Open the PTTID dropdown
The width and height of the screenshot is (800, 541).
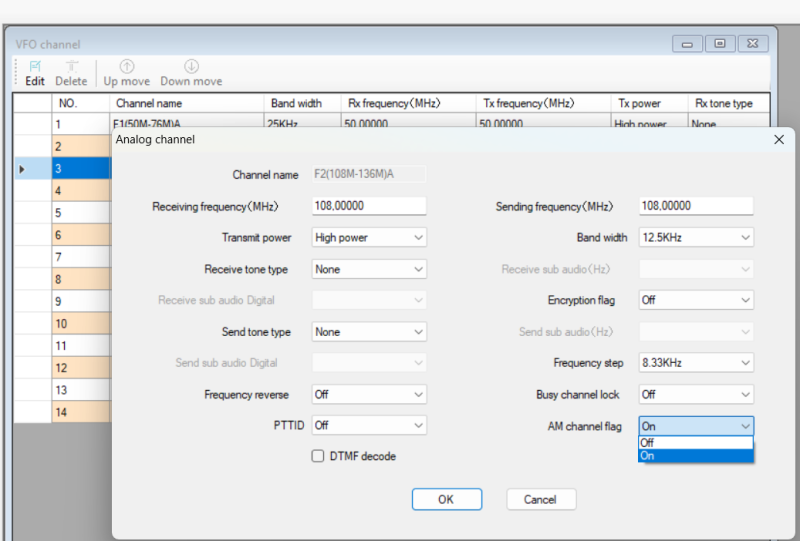coord(369,425)
